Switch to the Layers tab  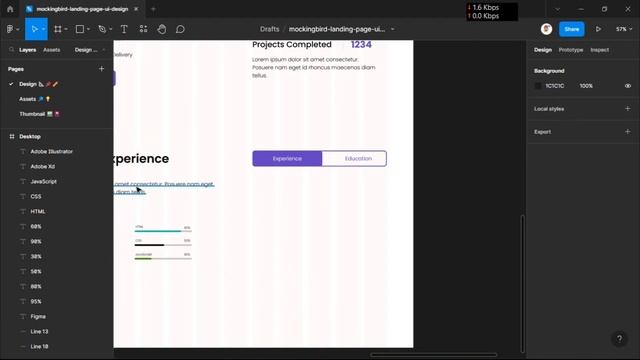(x=27, y=50)
